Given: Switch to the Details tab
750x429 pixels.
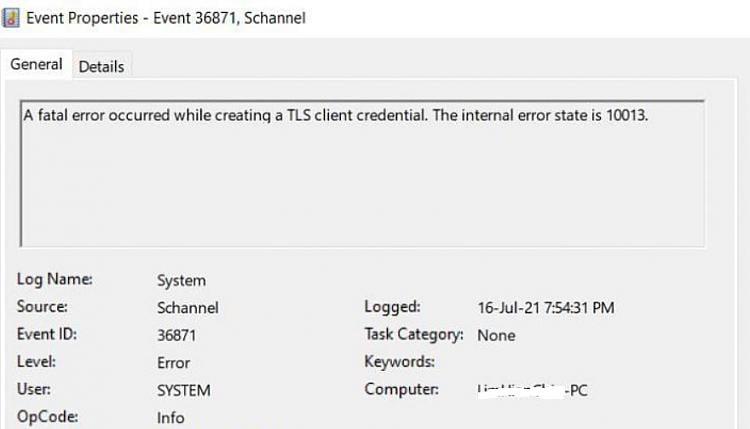Looking at the screenshot, I should tap(101, 67).
